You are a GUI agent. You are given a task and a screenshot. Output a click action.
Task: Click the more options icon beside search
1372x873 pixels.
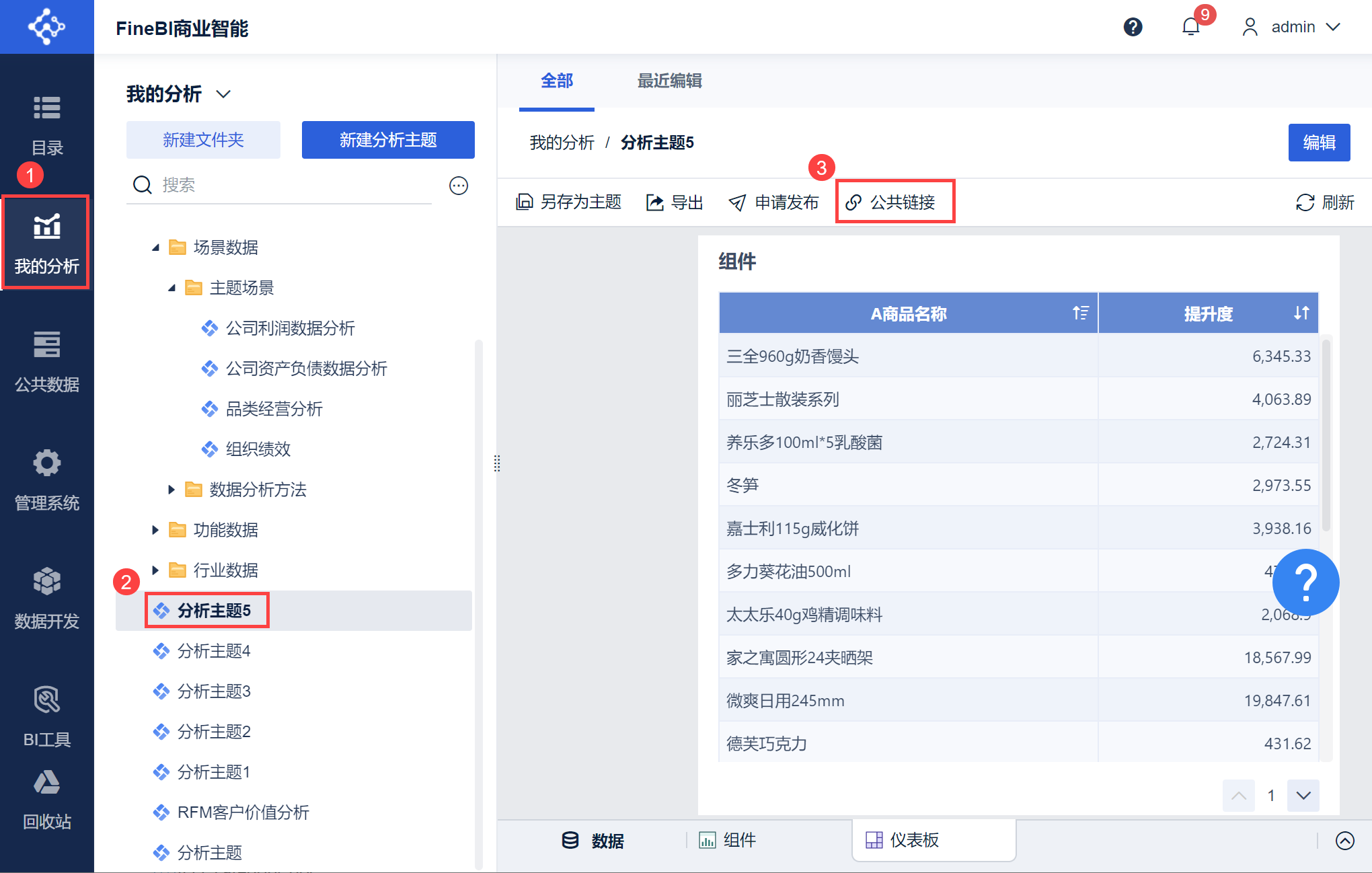tap(459, 186)
